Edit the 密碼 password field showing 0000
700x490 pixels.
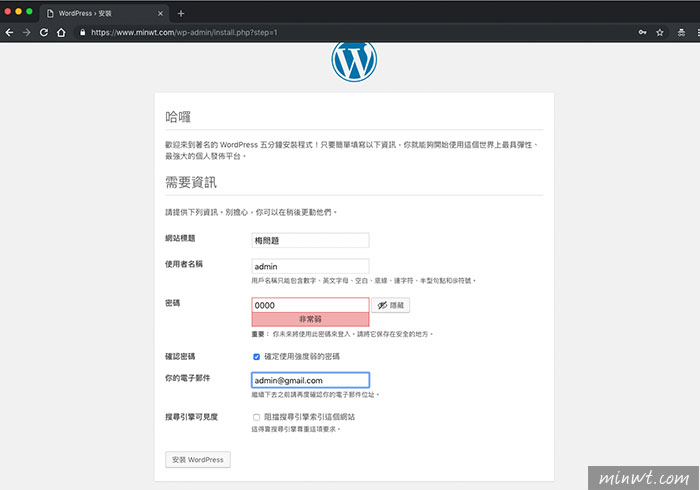310,305
